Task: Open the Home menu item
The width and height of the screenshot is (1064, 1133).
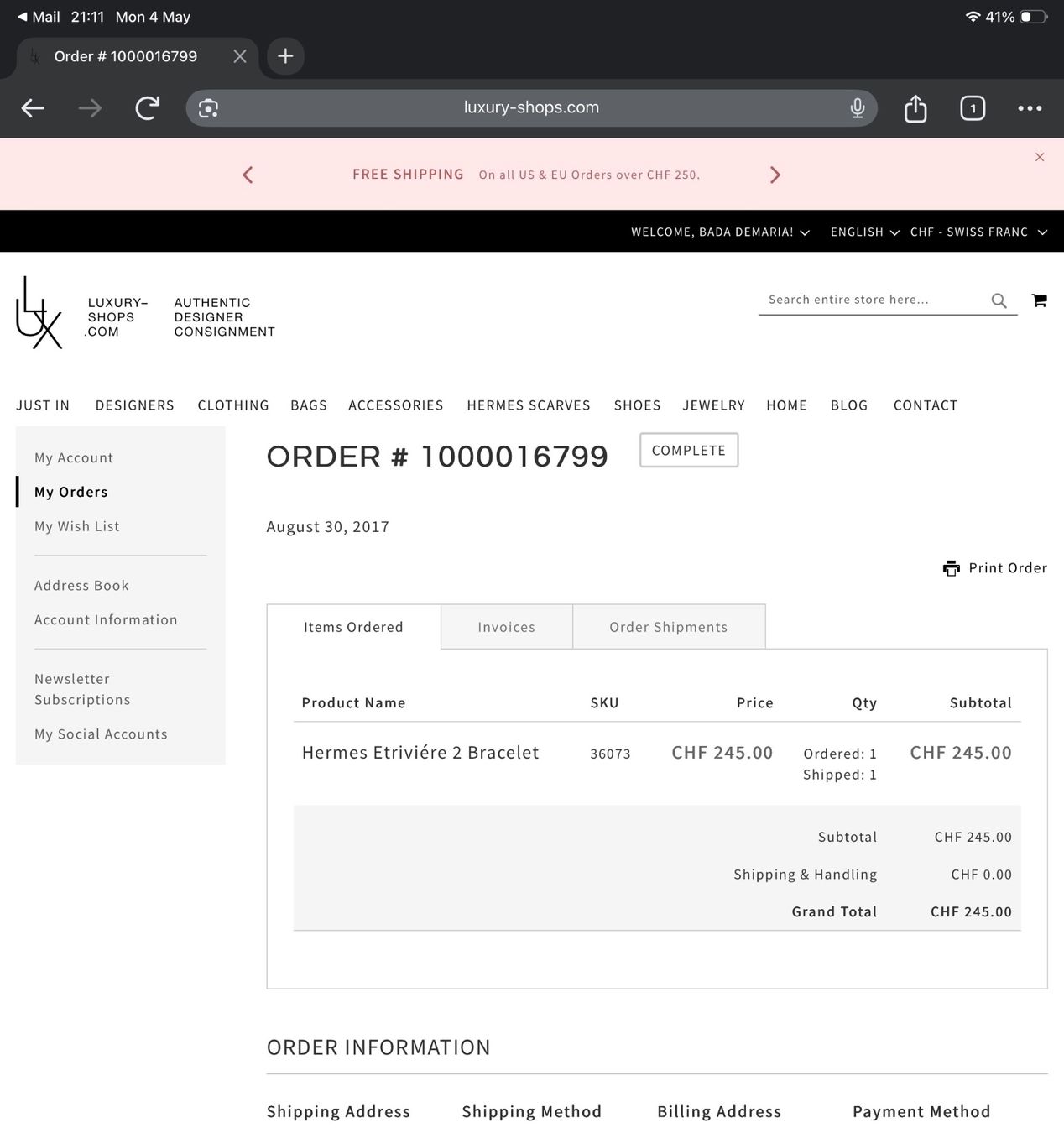Action: [x=786, y=405]
